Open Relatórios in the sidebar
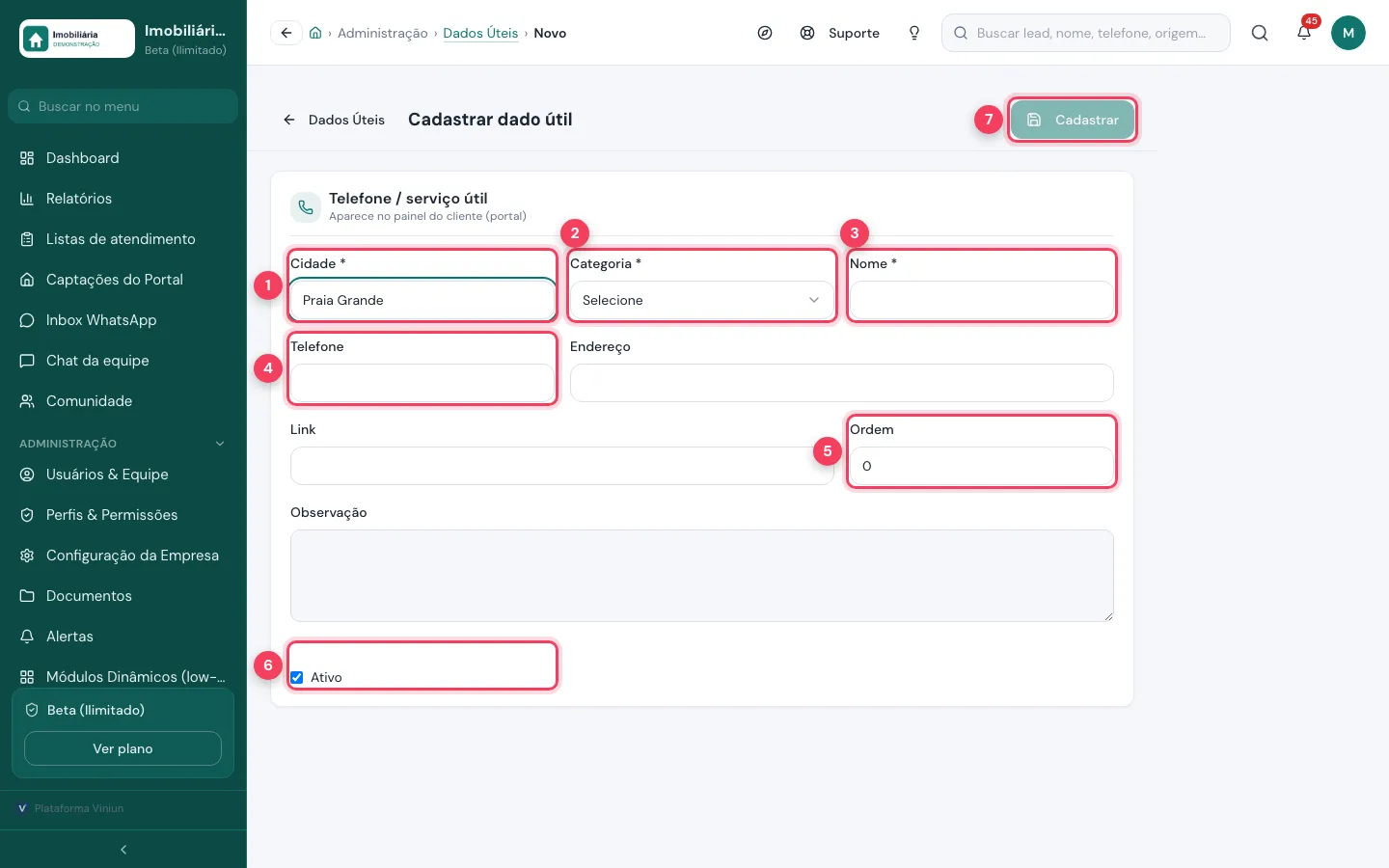The height and width of the screenshot is (868, 1389). [x=123, y=199]
